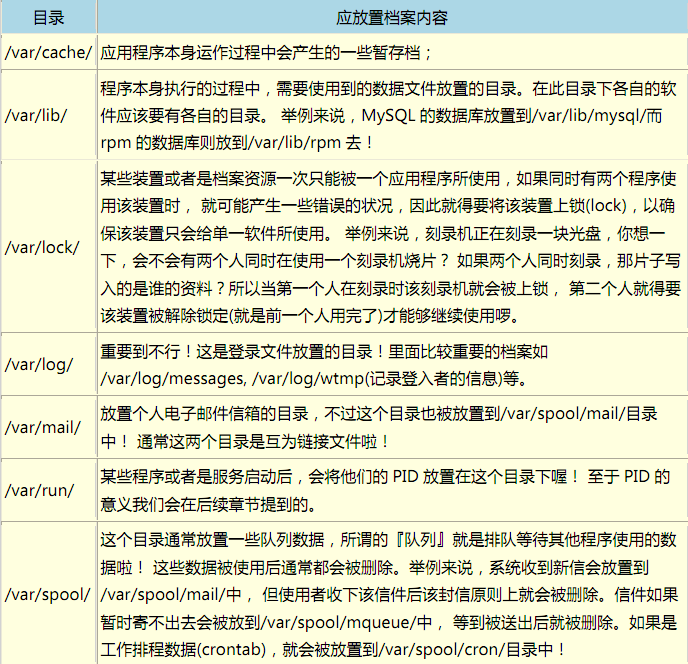Select the /var/mail/ directory cell
The image size is (688, 664).
[49, 427]
